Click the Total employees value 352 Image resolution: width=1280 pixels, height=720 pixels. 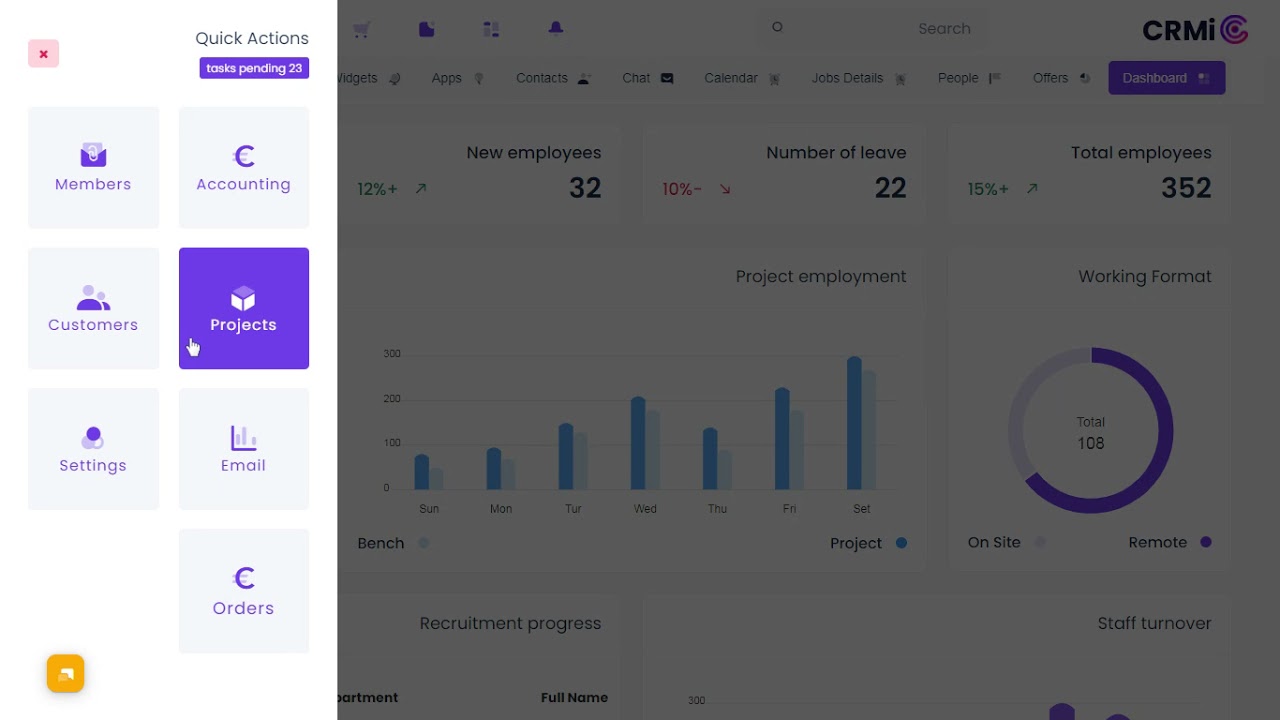(1186, 188)
